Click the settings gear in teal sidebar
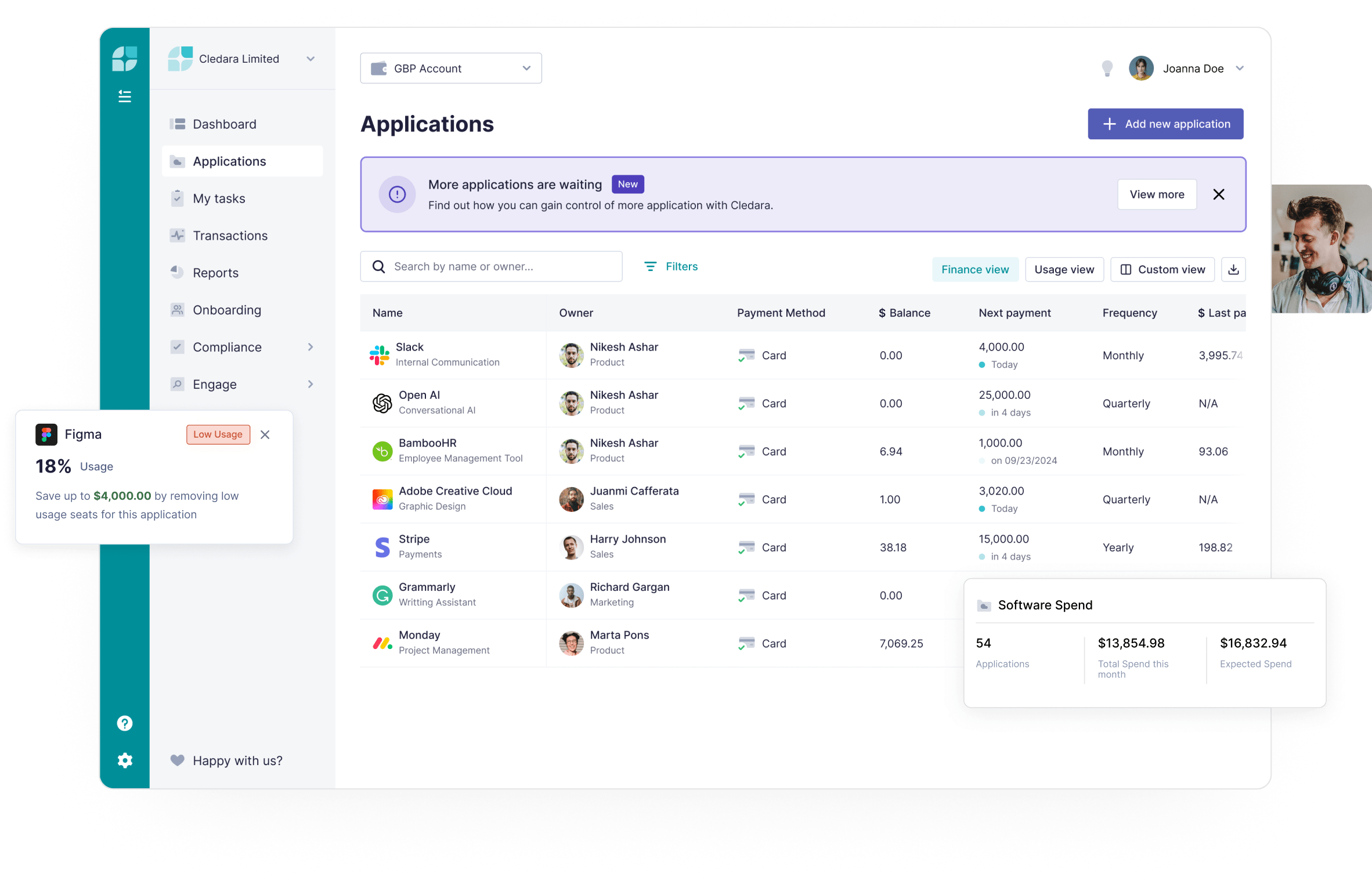 [125, 760]
